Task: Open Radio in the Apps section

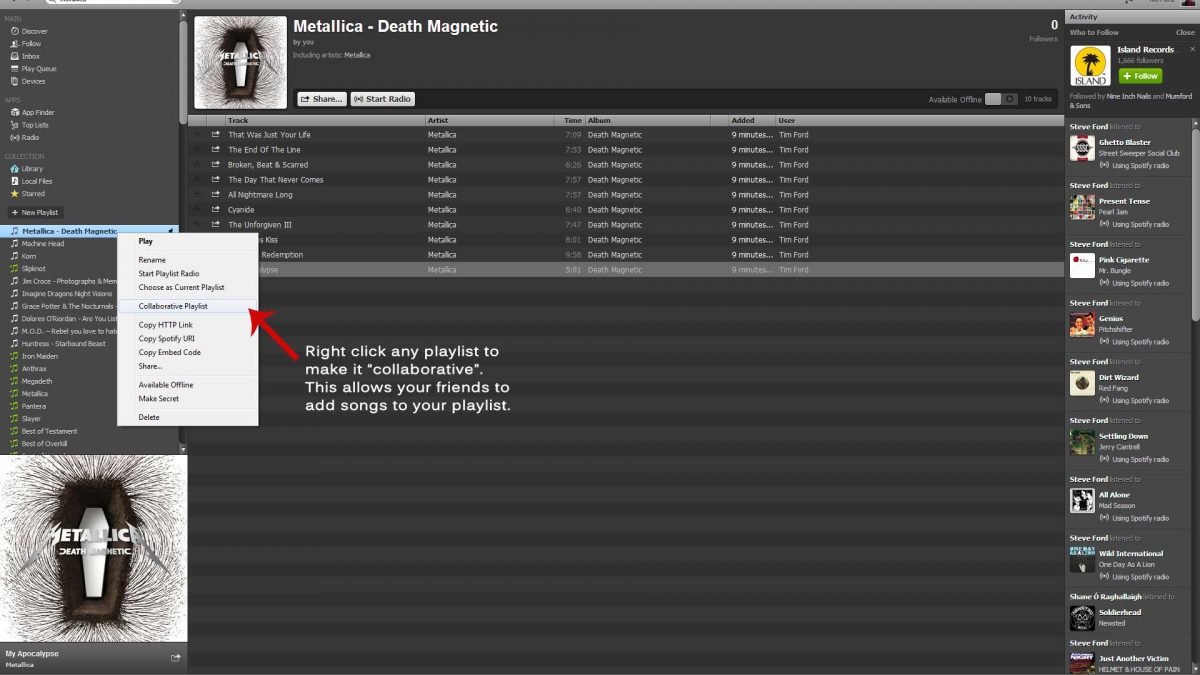Action: 30,137
